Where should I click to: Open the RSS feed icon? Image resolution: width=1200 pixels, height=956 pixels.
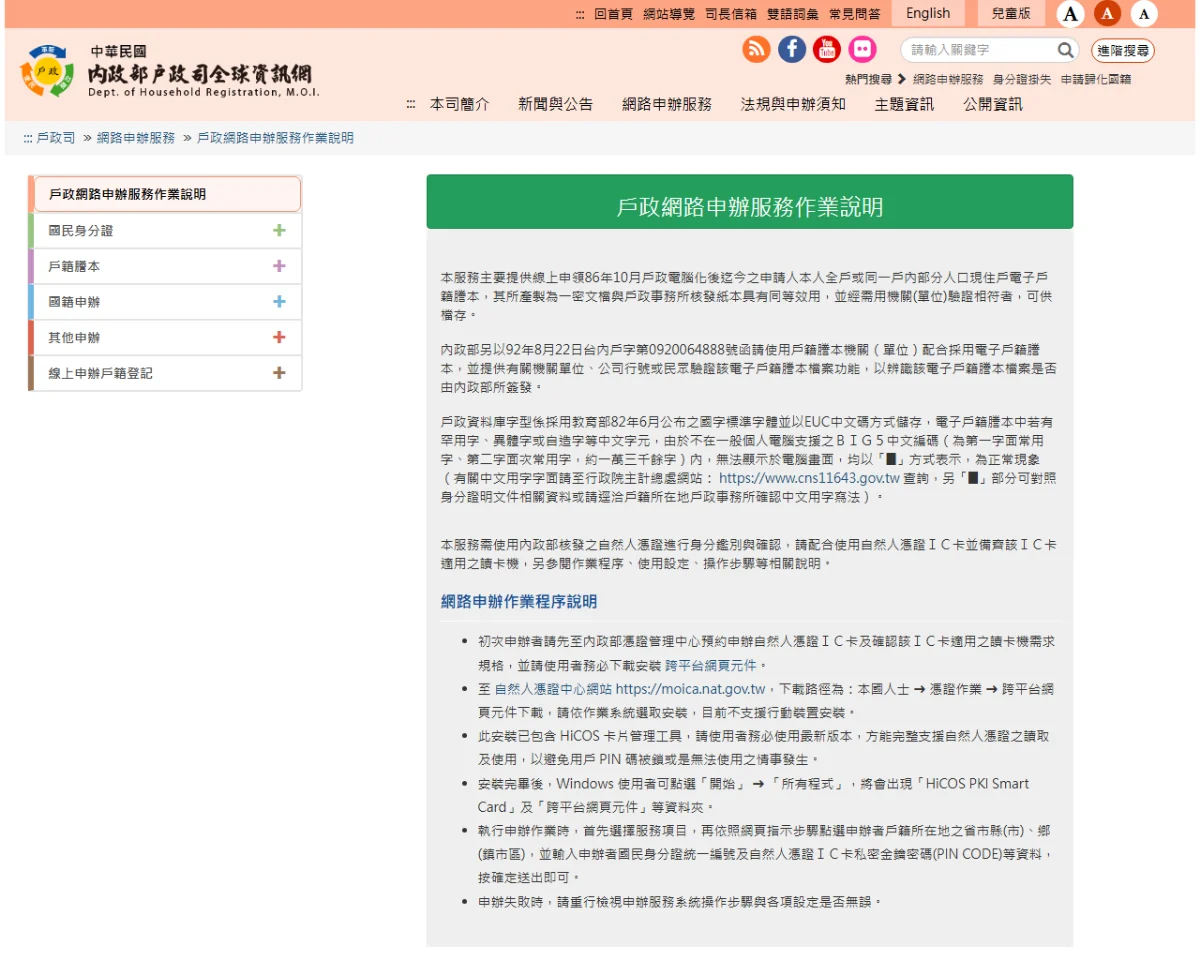[756, 49]
